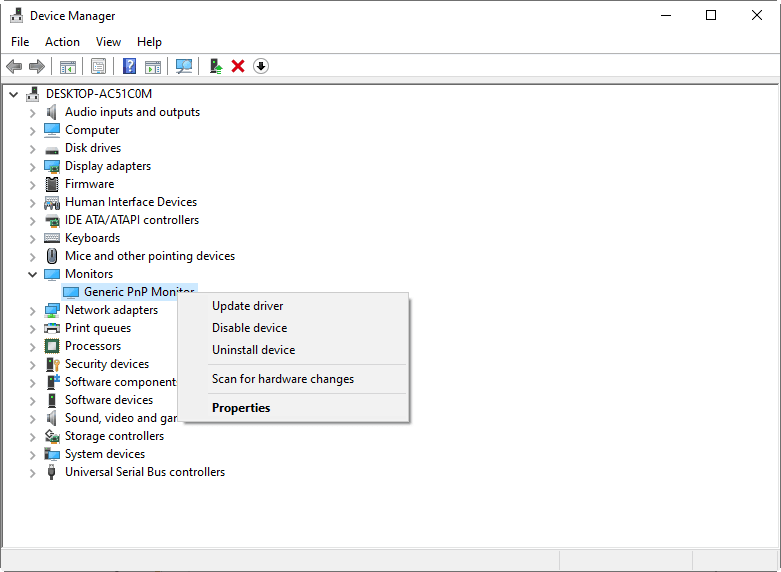
Task: Click the Mice and other pointing devices icon
Action: click(x=52, y=256)
